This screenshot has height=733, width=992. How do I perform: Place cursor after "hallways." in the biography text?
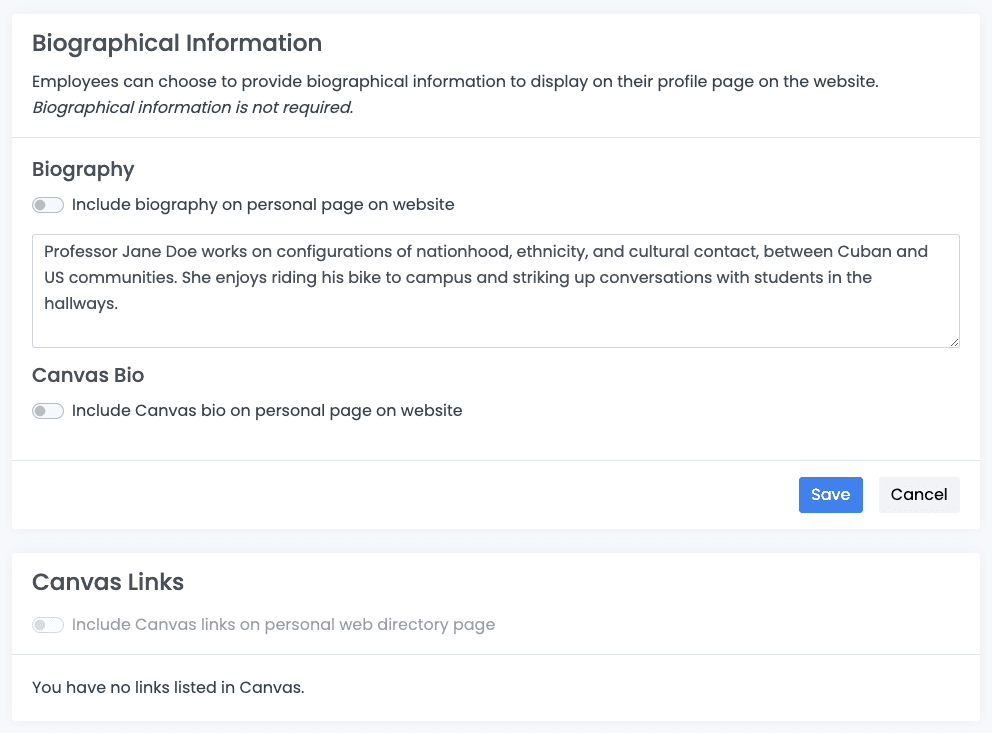pos(120,304)
